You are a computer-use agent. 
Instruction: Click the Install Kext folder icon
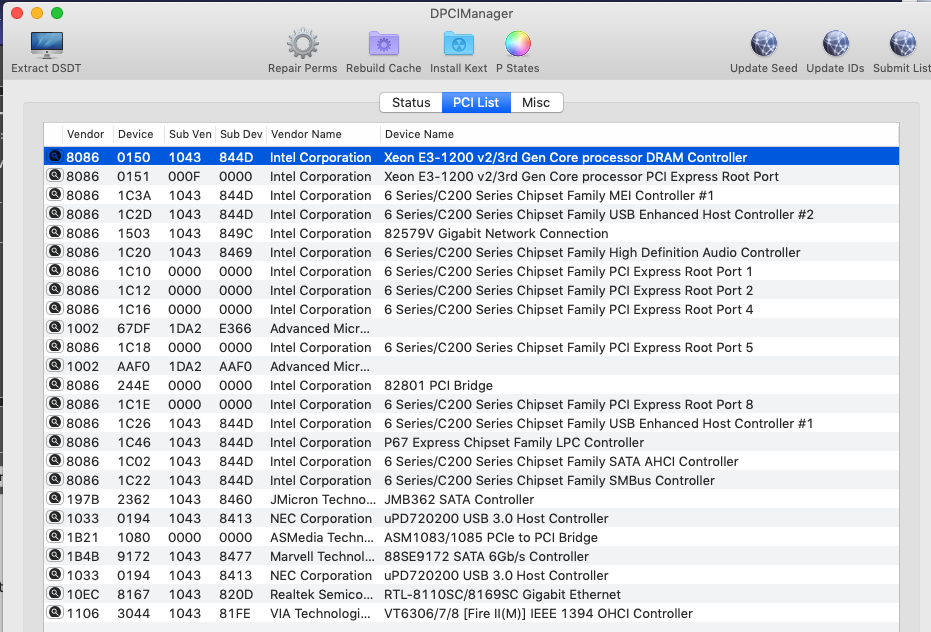pyautogui.click(x=458, y=44)
